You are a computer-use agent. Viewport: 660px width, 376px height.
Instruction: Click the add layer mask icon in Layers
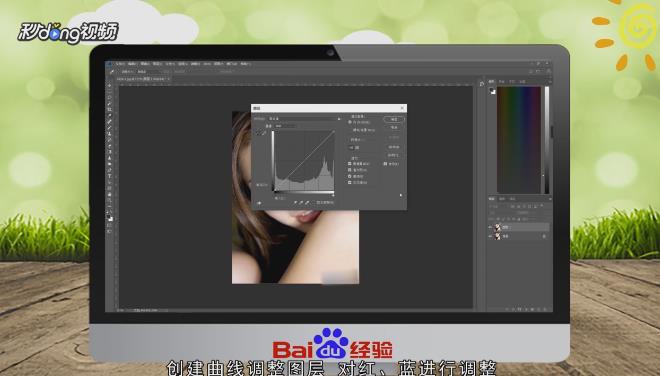[519, 309]
